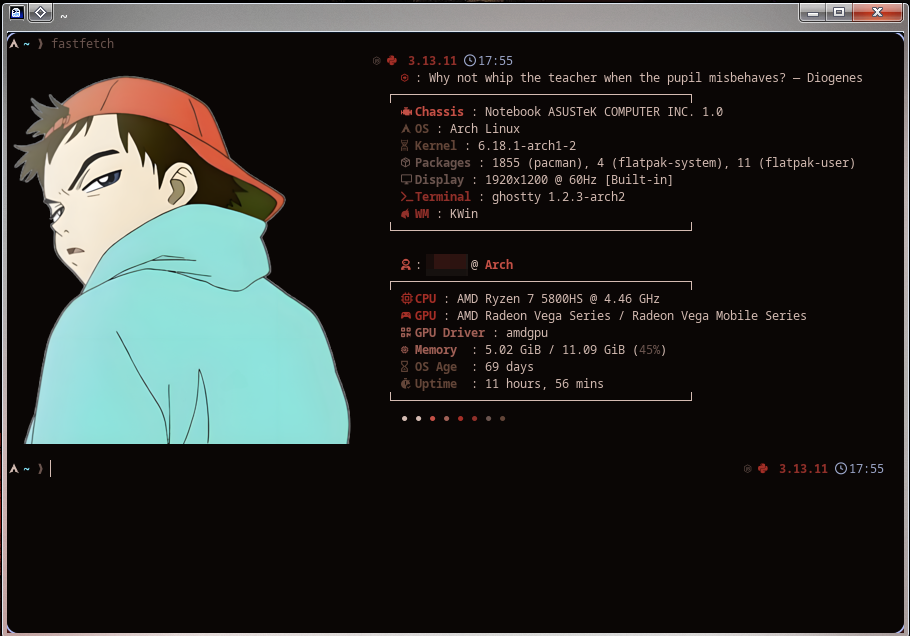The image size is (910, 636).
Task: Click the anime character image
Action: (x=183, y=260)
